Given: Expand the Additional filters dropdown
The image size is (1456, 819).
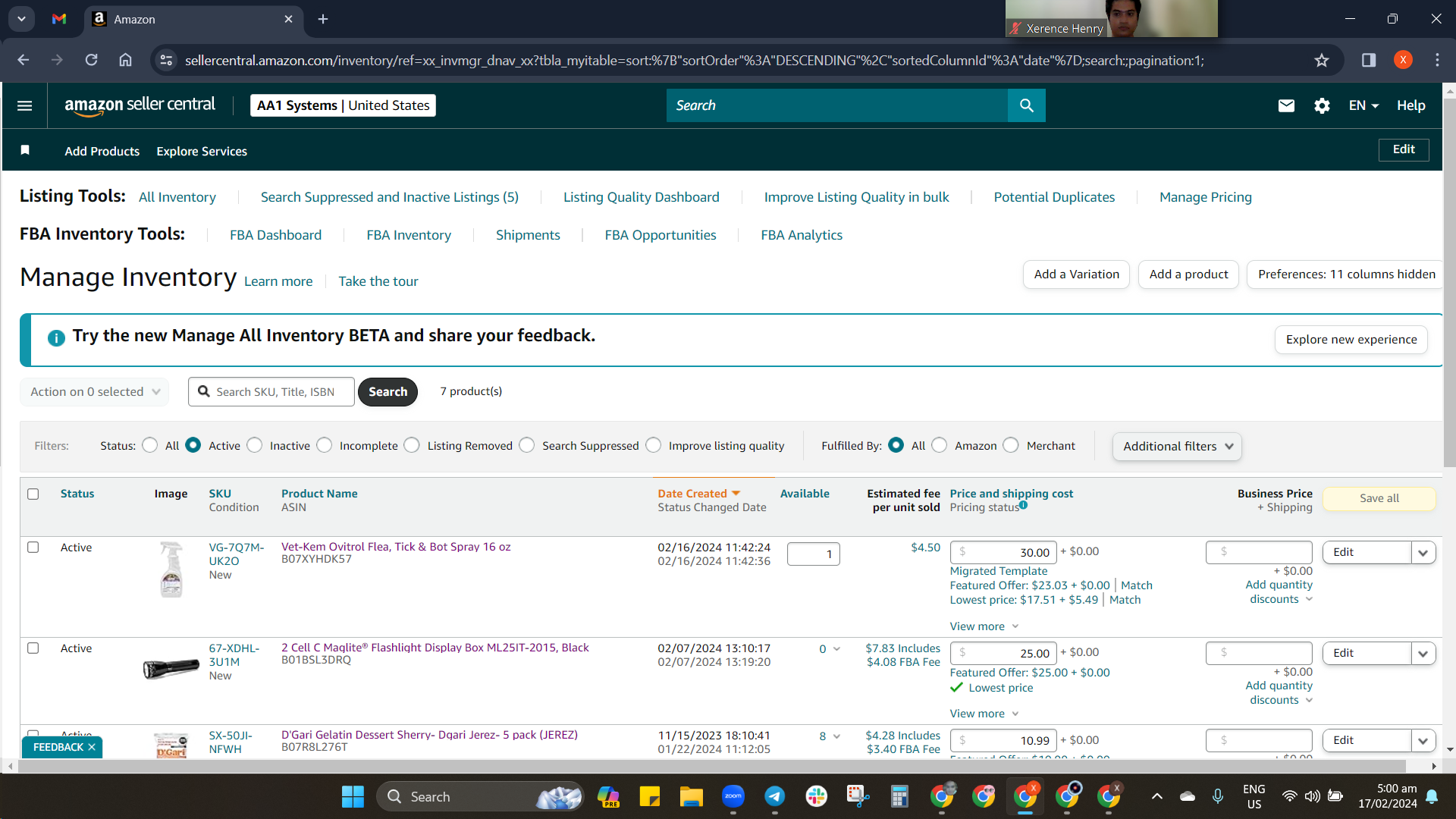Looking at the screenshot, I should point(1177,446).
